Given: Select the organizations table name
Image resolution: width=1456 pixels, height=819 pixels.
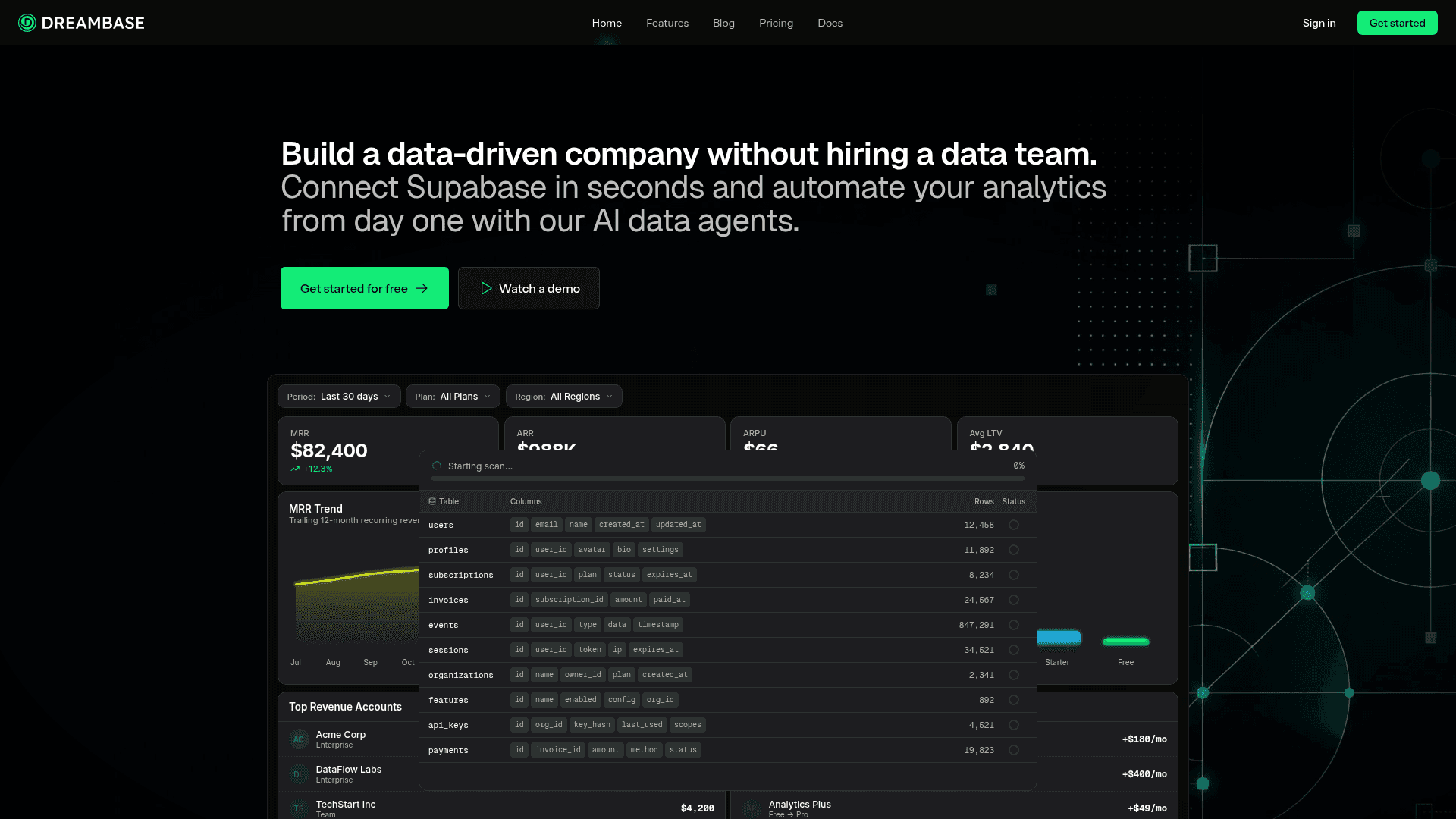Looking at the screenshot, I should (460, 675).
